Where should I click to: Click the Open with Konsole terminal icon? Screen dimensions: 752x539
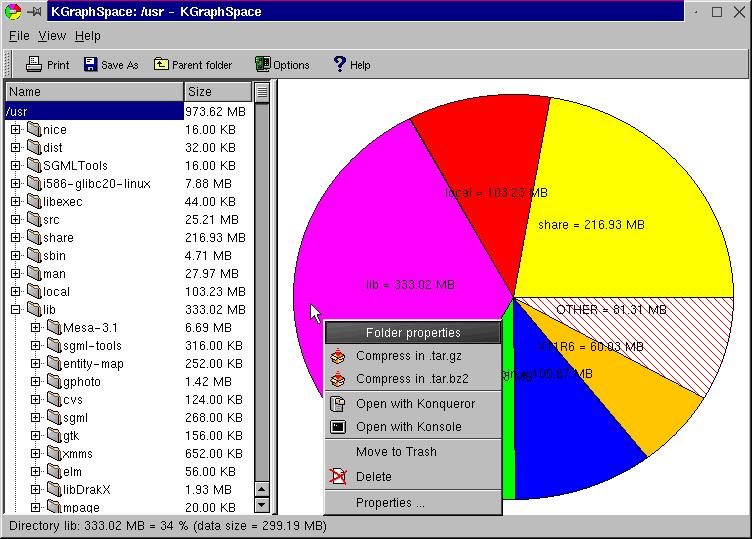(338, 427)
